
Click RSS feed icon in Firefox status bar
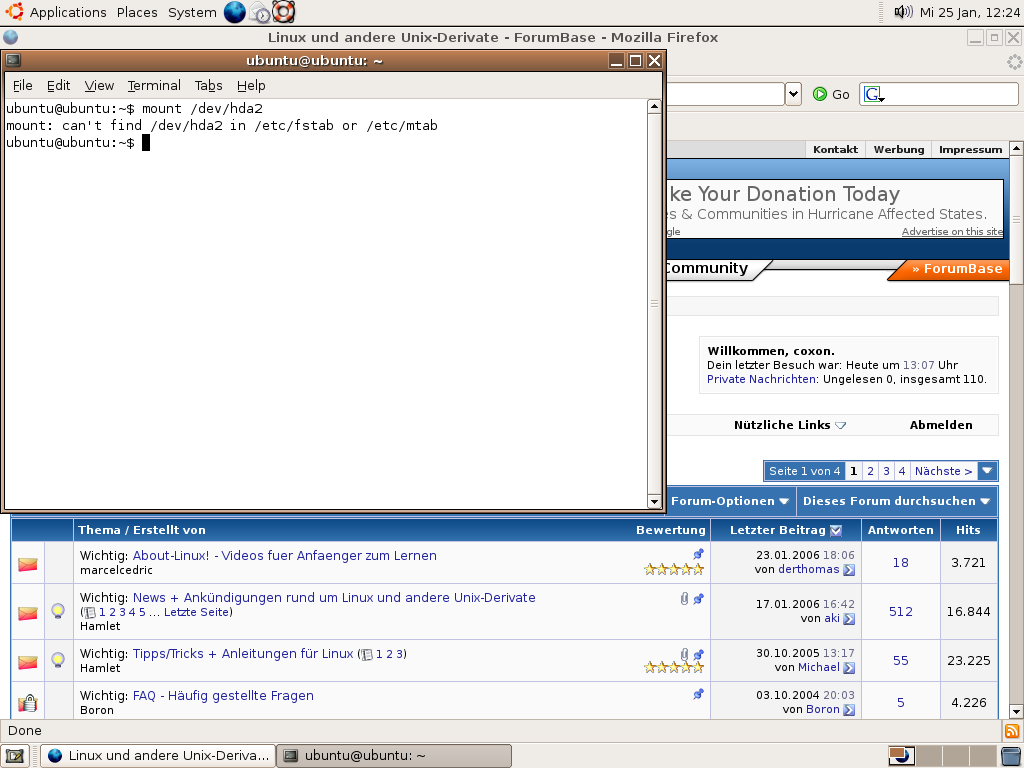click(1012, 731)
